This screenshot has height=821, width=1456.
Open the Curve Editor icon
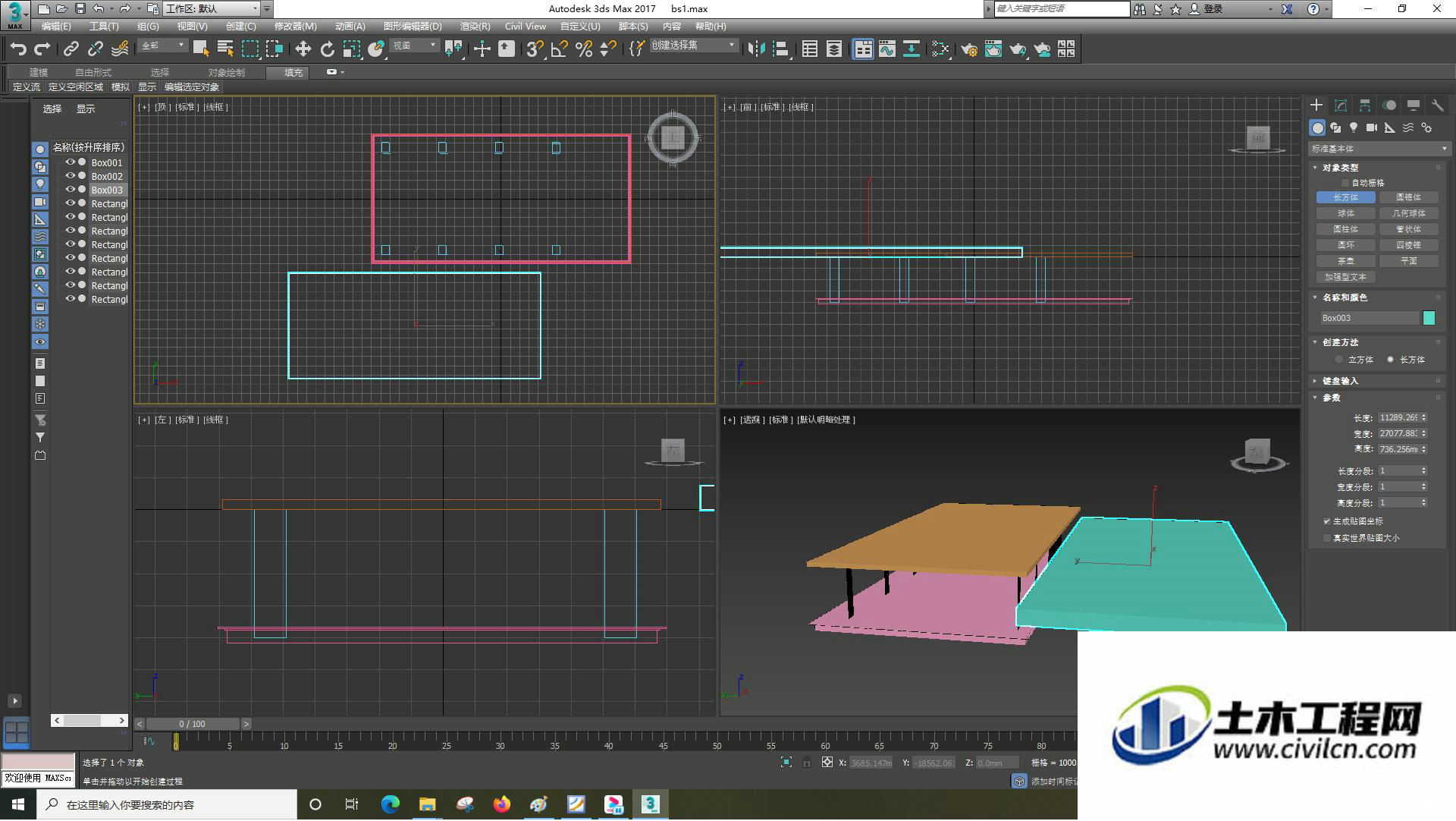tap(887, 49)
